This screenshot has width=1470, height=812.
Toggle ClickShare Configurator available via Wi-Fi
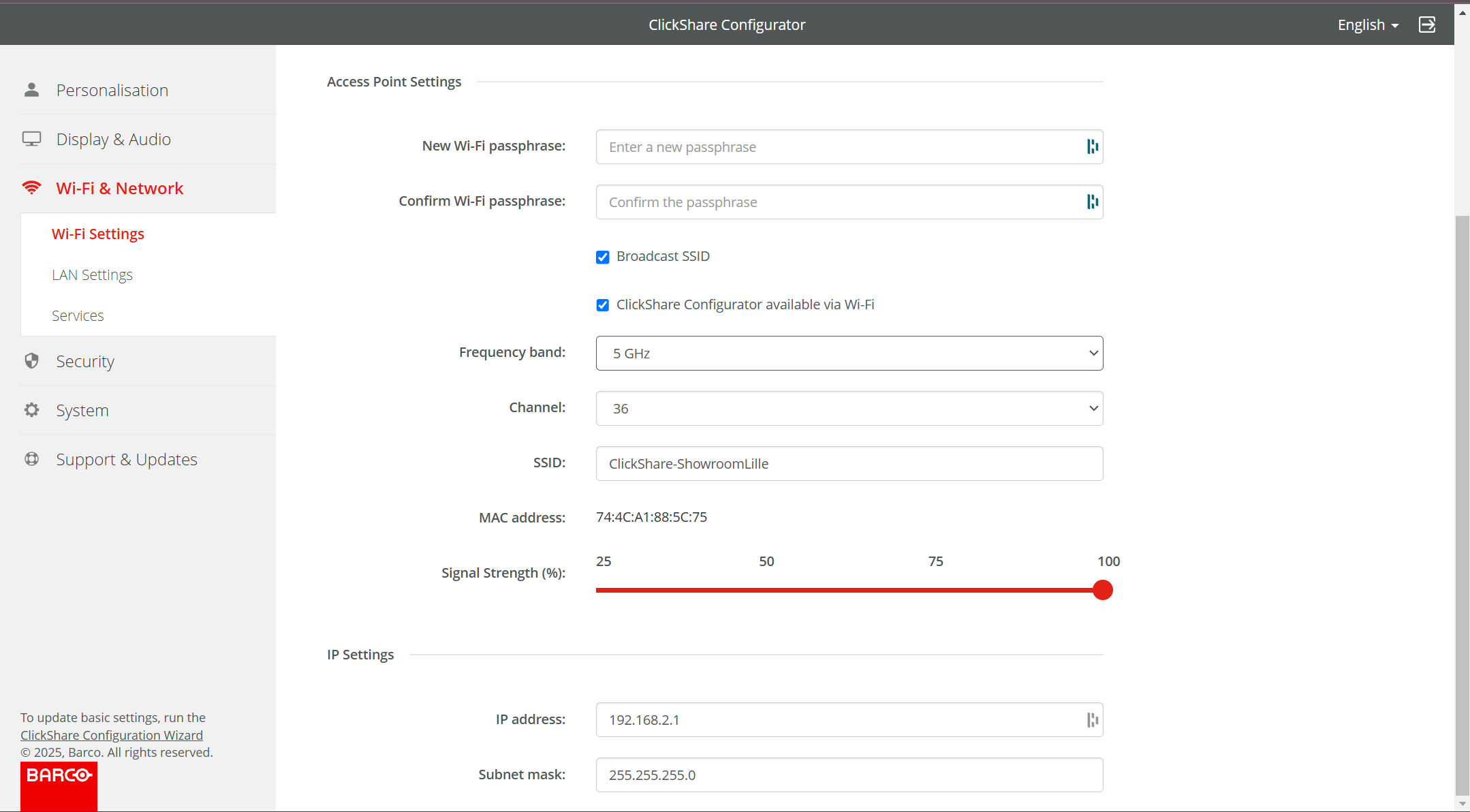(602, 305)
